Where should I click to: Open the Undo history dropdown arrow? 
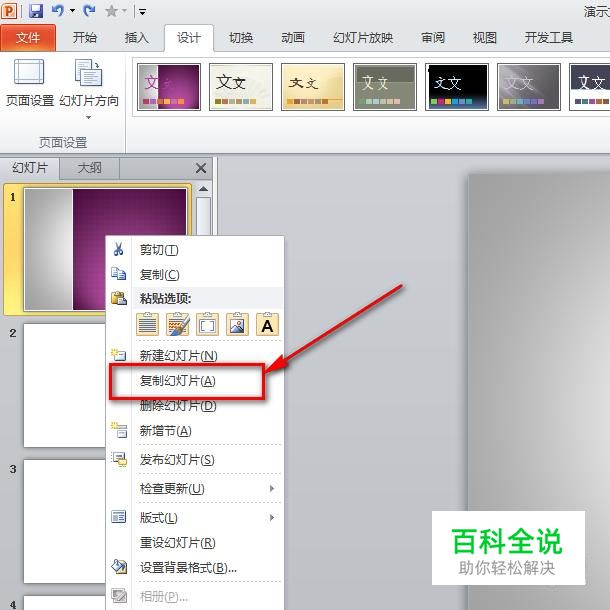point(72,11)
